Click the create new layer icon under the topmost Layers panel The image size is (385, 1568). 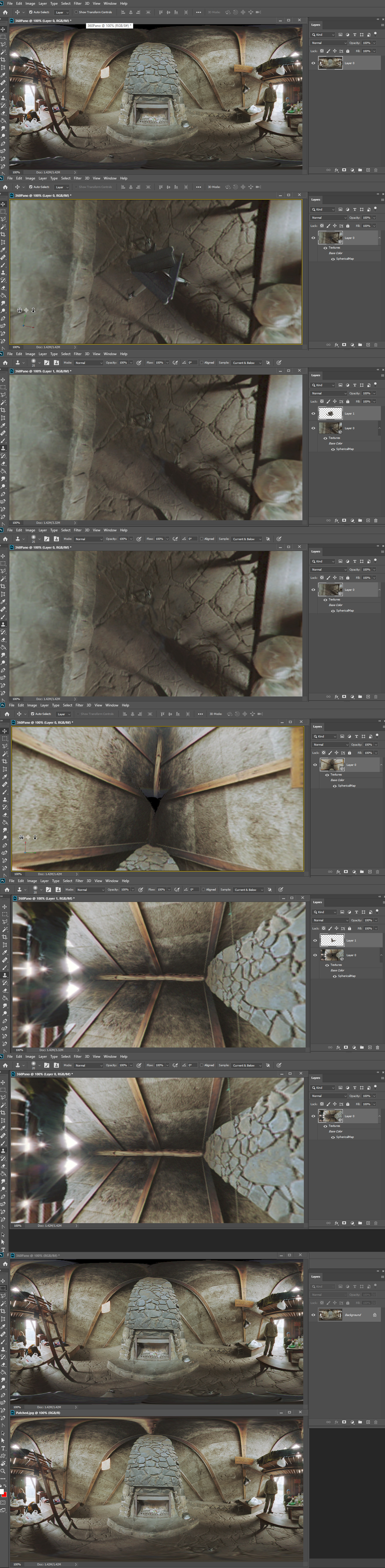pos(368,170)
